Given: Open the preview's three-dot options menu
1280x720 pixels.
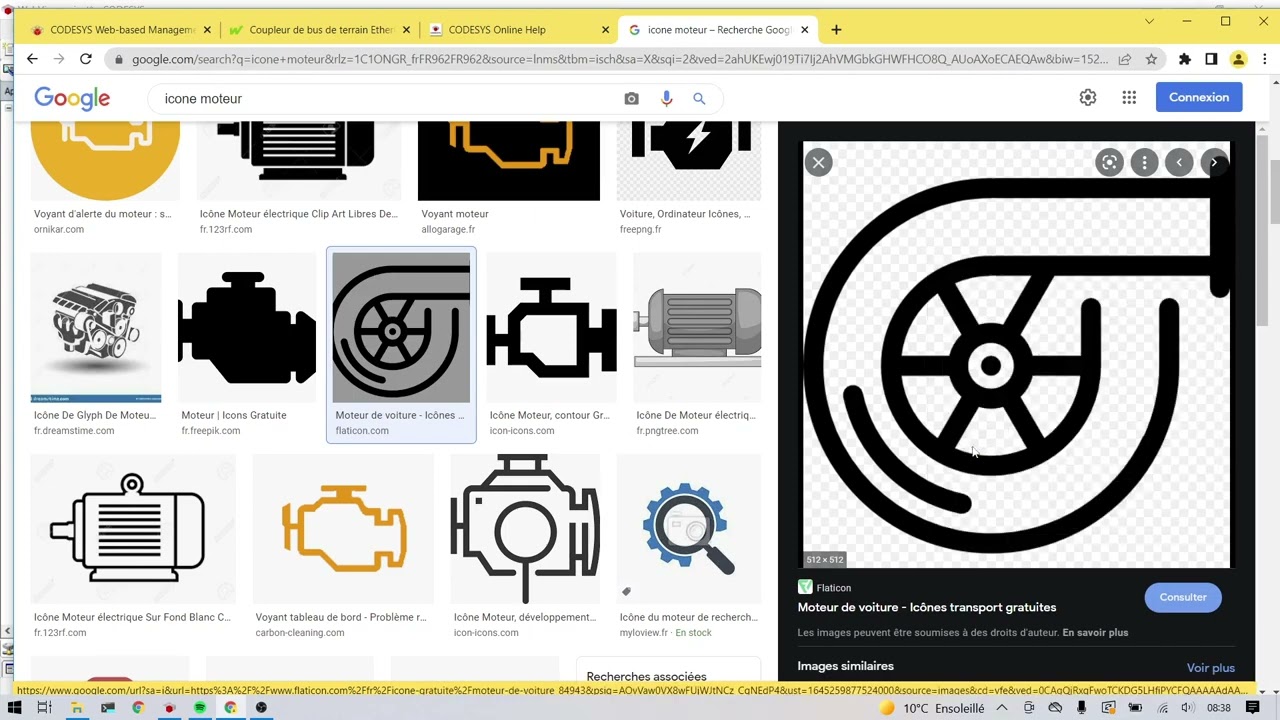Looking at the screenshot, I should [x=1144, y=163].
